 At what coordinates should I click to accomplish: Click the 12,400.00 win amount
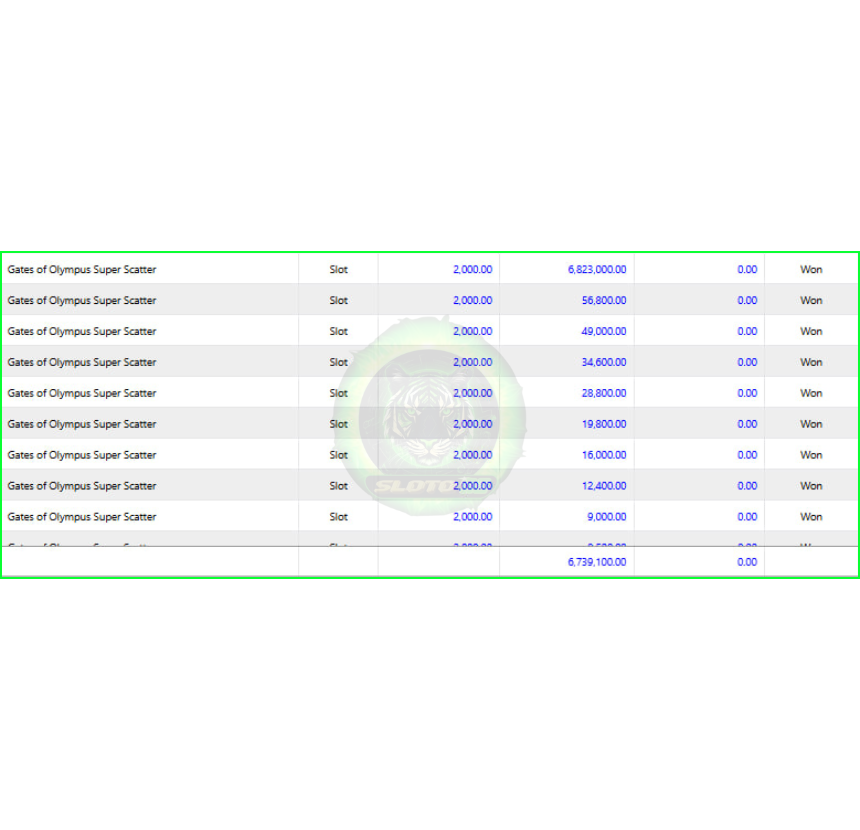[x=604, y=485]
